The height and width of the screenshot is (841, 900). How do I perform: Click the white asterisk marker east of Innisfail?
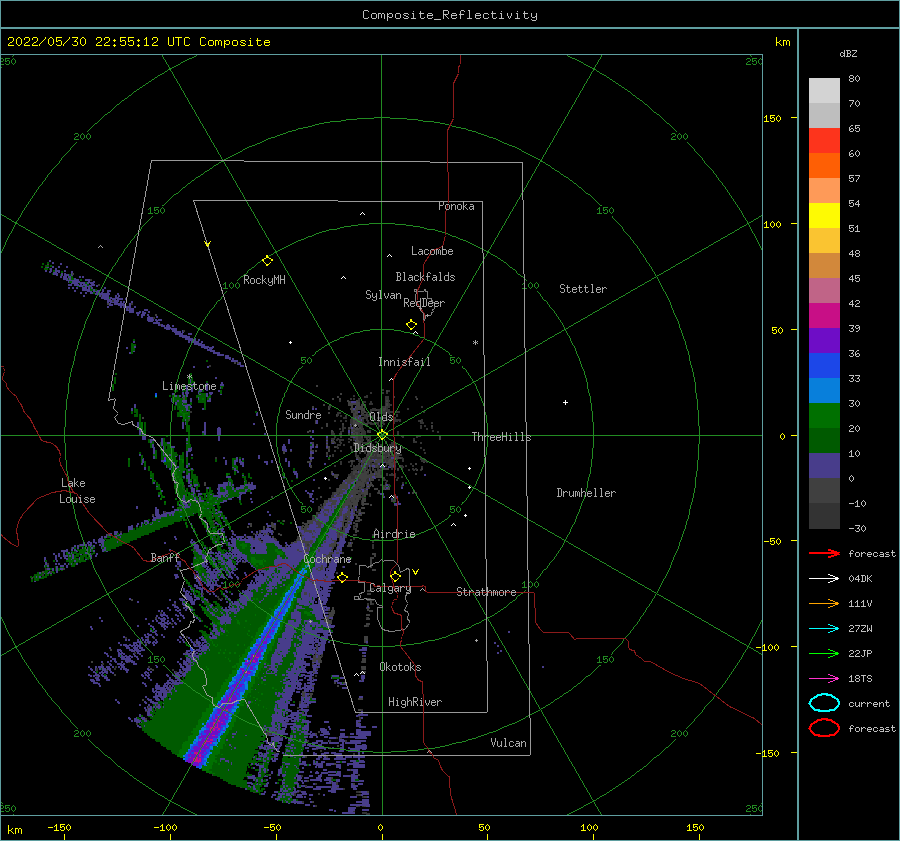pos(475,343)
